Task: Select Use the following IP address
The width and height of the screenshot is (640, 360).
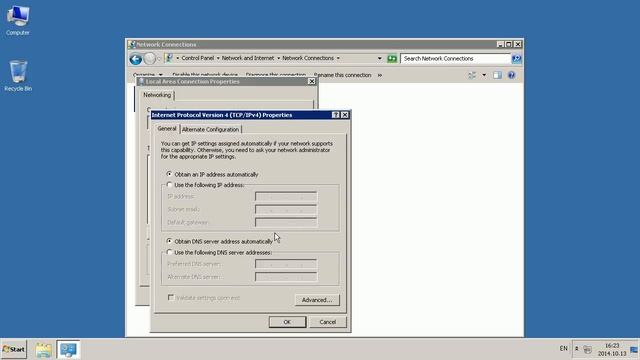Action: (x=206, y=185)
